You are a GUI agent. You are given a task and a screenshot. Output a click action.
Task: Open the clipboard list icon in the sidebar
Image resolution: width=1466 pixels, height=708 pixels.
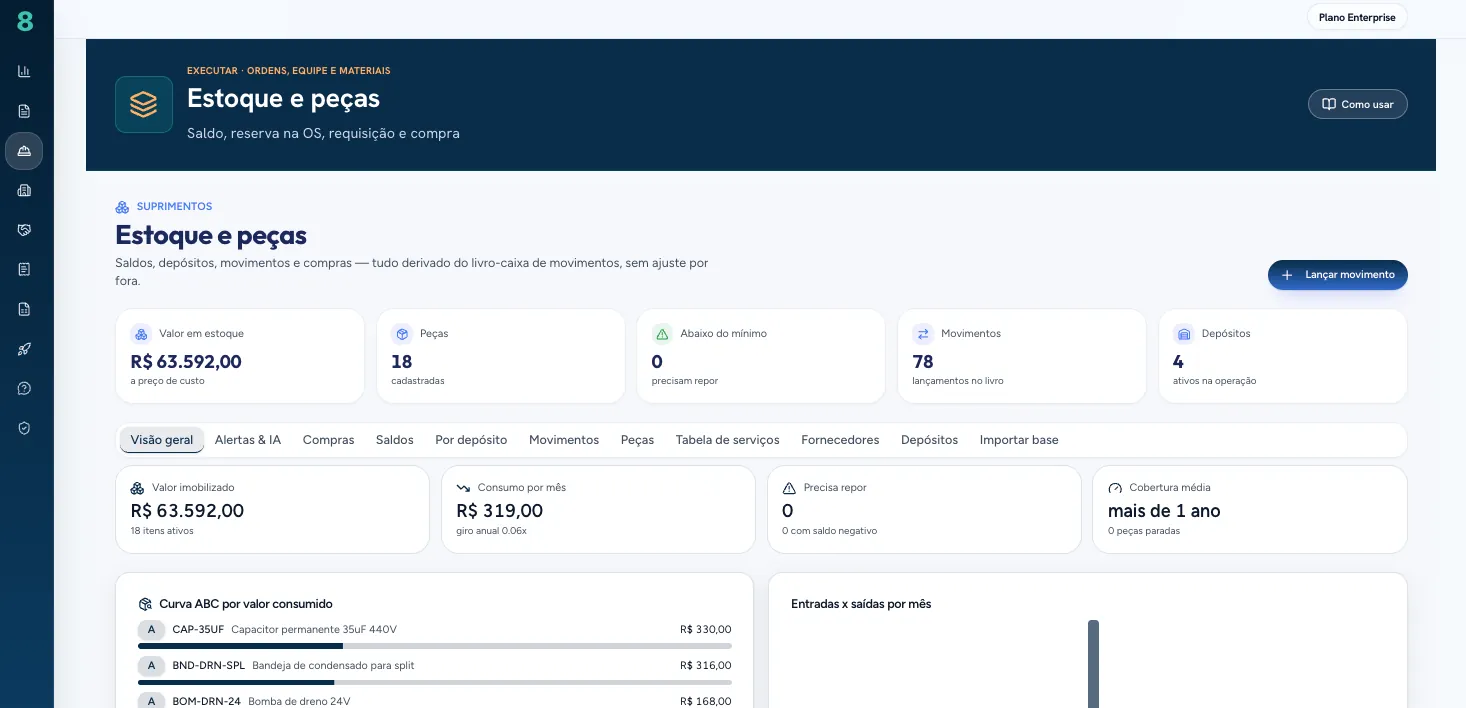coord(24,269)
